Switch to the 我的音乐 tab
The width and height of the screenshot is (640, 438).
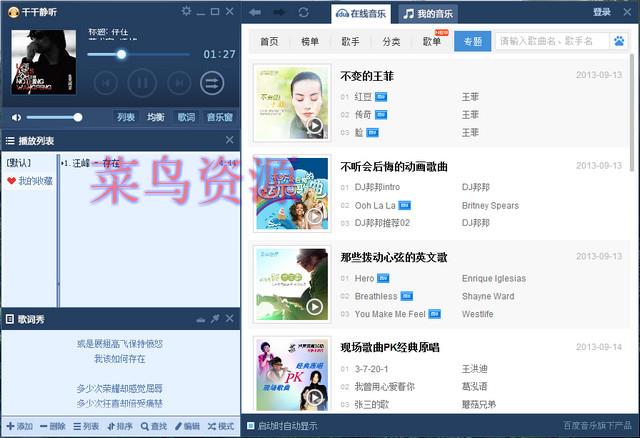pos(428,14)
